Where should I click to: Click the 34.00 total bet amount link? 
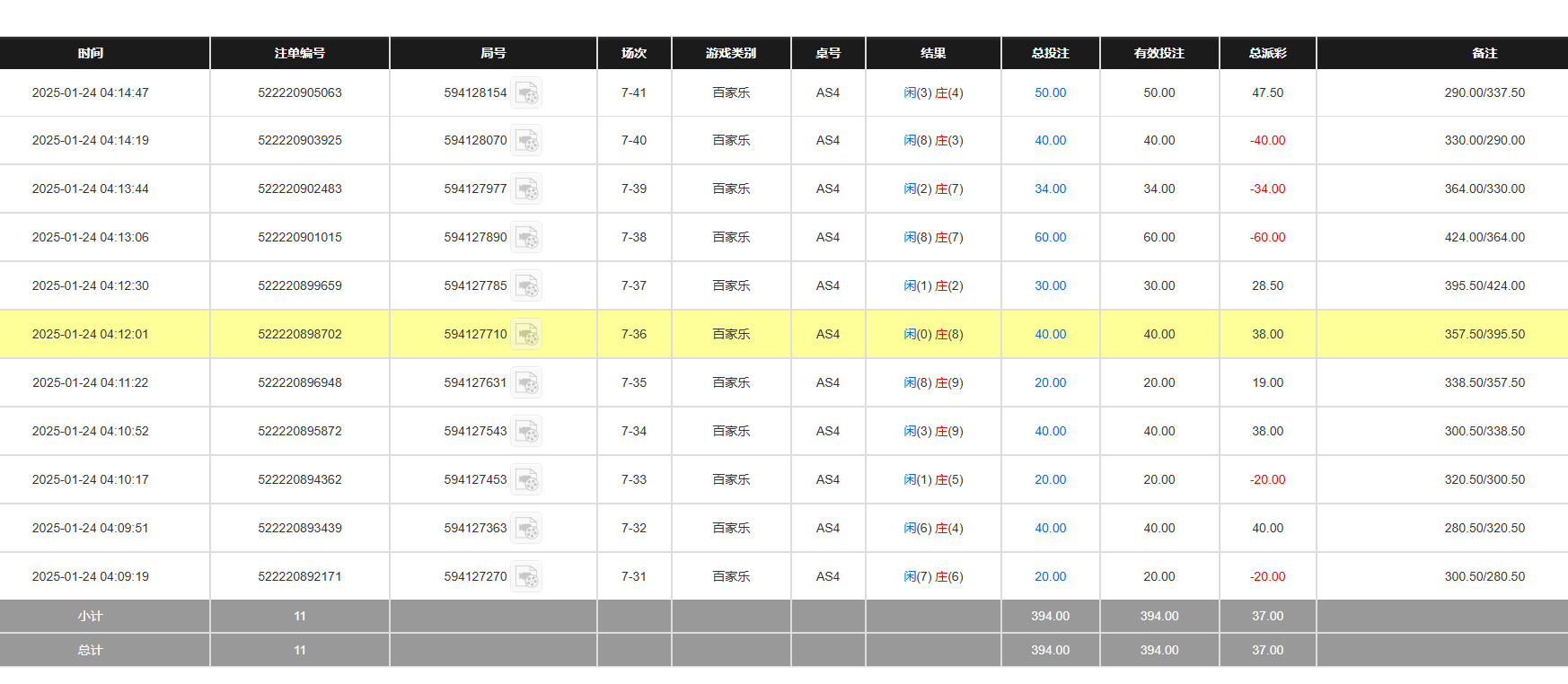click(1050, 189)
